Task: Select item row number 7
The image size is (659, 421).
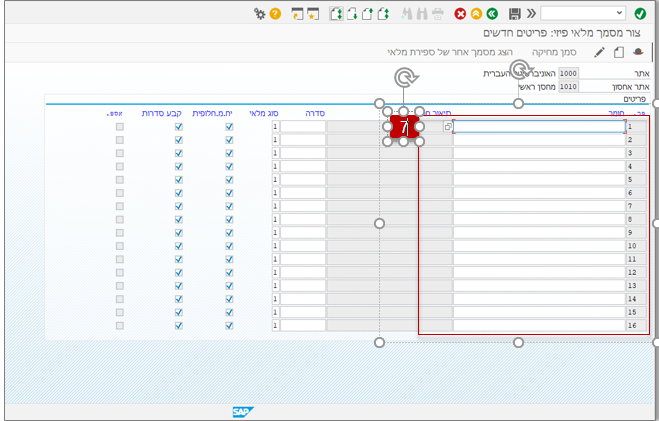Action: click(637, 206)
